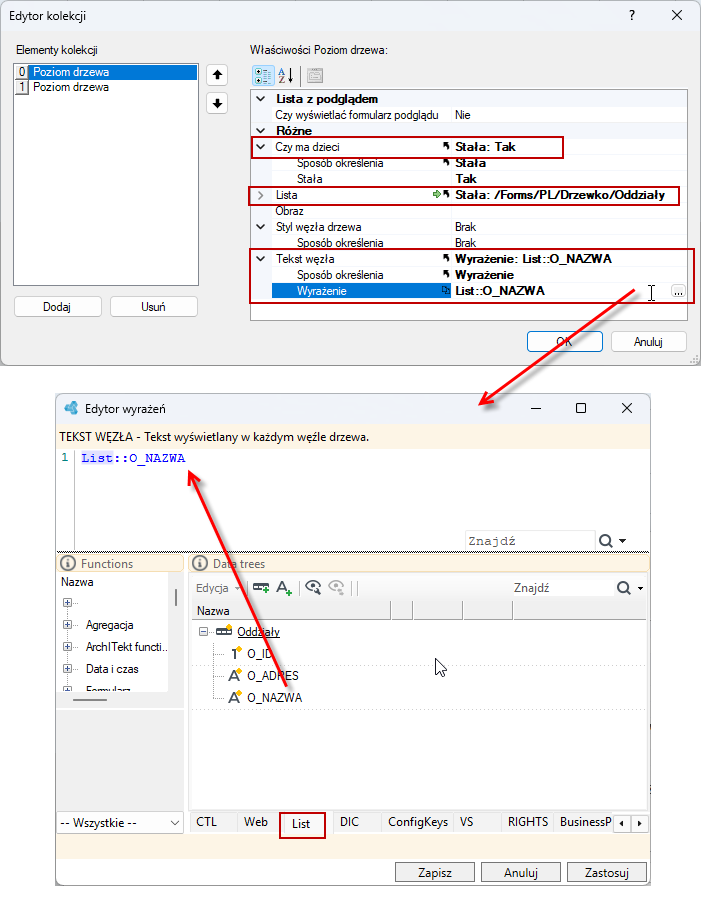Cancel the collection editor

(648, 341)
